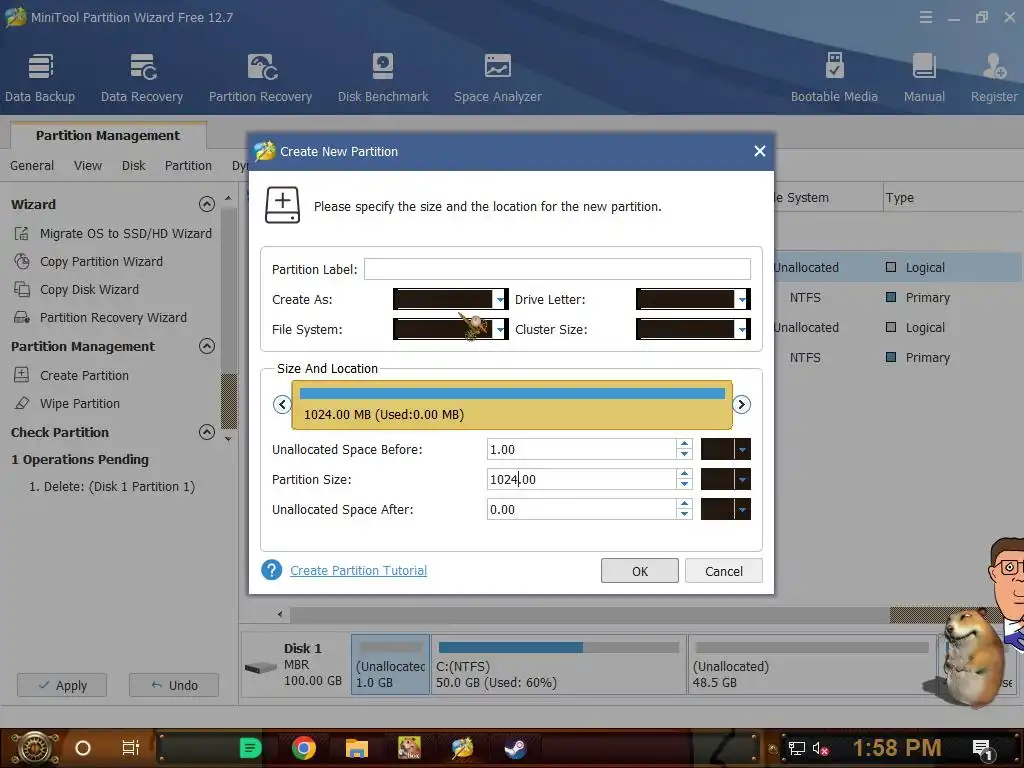Open the notification center icon
Screen dimensions: 1024x768
coord(983,748)
